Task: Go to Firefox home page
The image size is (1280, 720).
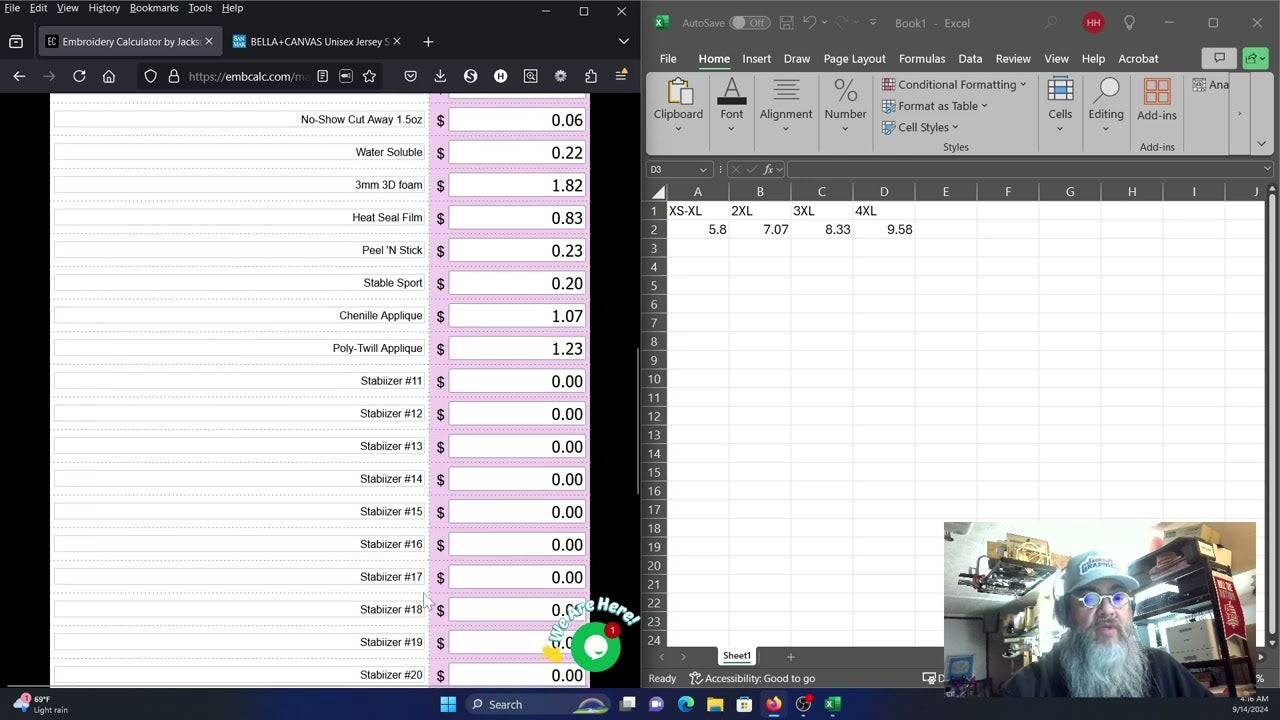Action: (109, 76)
